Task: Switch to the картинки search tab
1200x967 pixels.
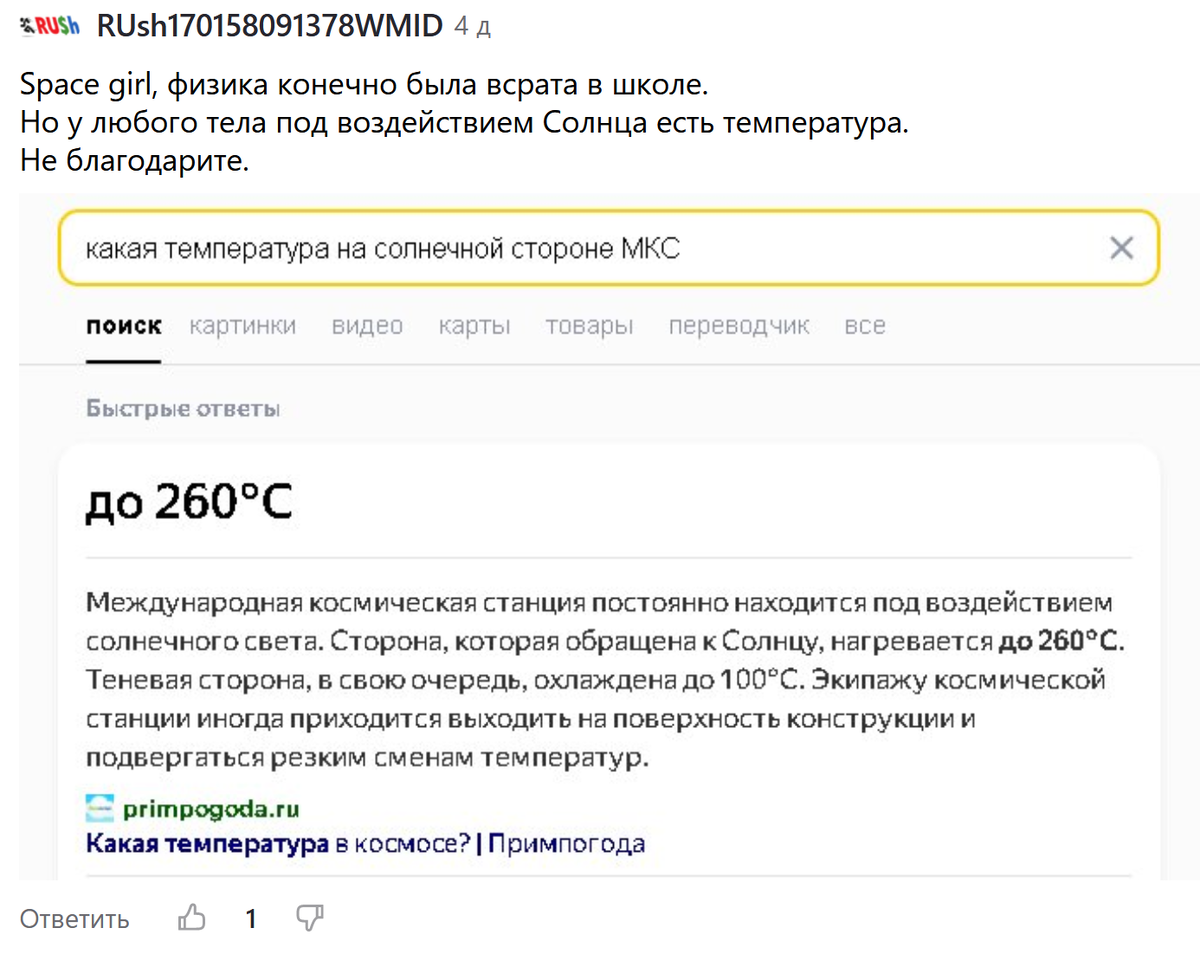Action: point(243,325)
